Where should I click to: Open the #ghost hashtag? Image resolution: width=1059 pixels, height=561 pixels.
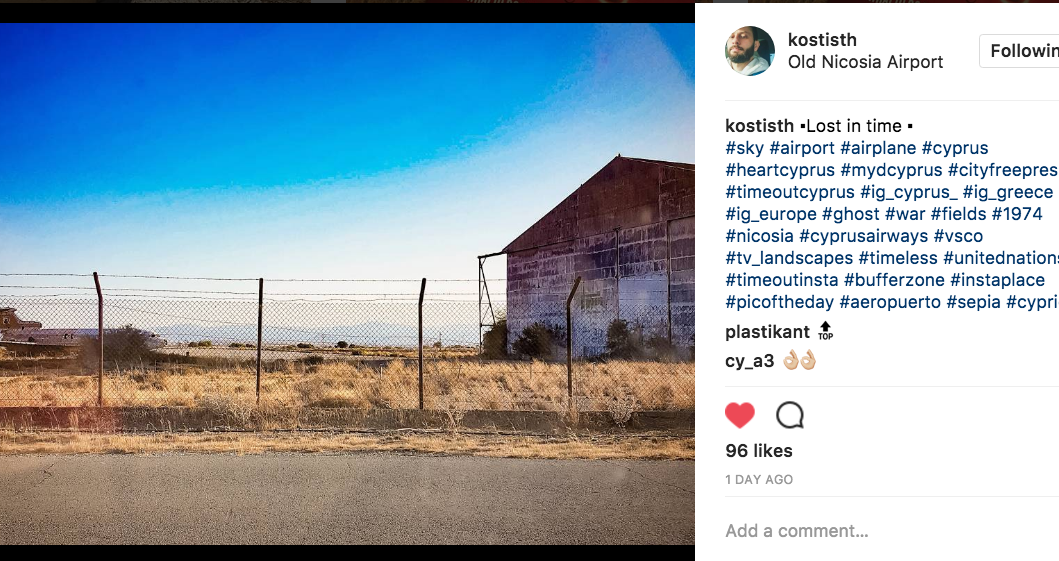(x=850, y=214)
